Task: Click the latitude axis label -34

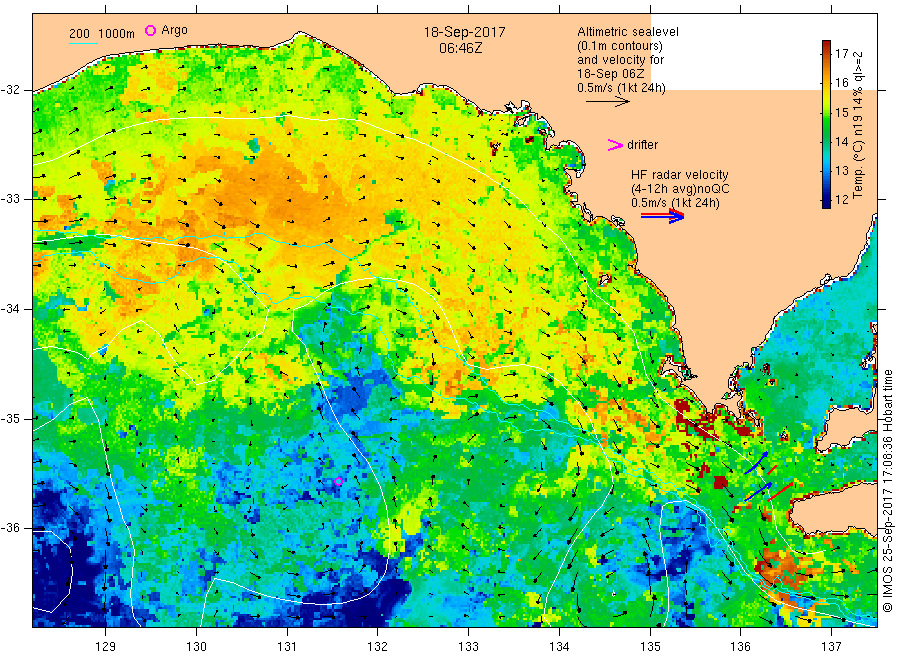Action: (10, 309)
